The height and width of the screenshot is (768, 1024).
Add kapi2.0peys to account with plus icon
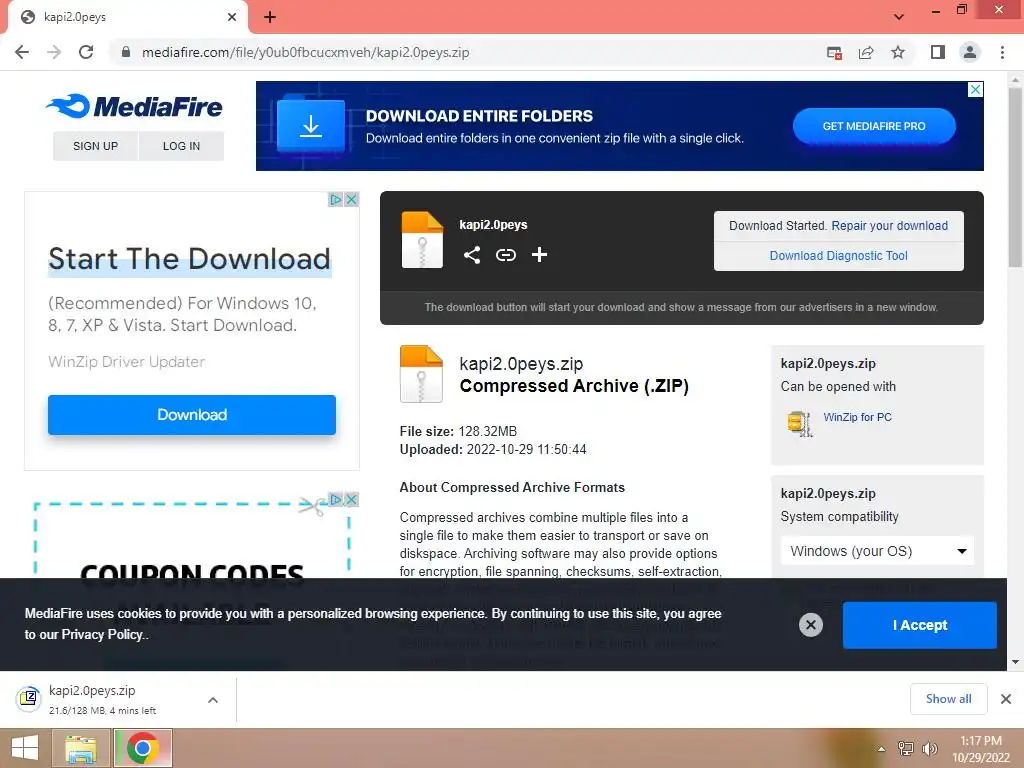coord(539,255)
